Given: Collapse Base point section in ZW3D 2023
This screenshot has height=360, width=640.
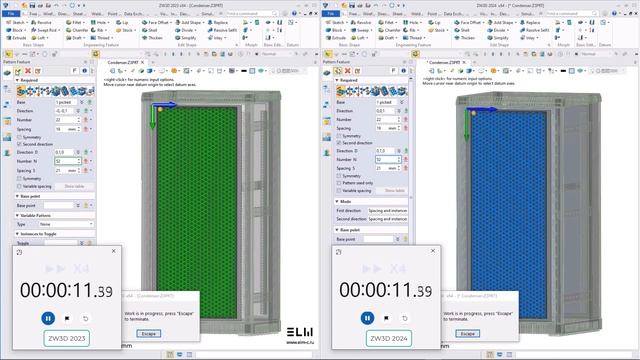Looking at the screenshot, I should pos(18,196).
